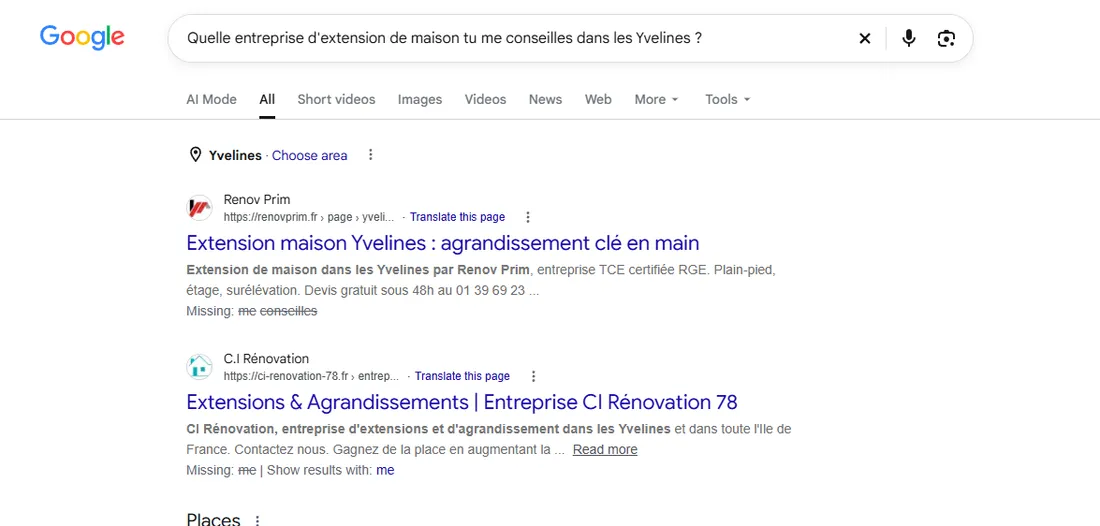Open the Images tab
This screenshot has width=1100, height=526.
point(420,100)
